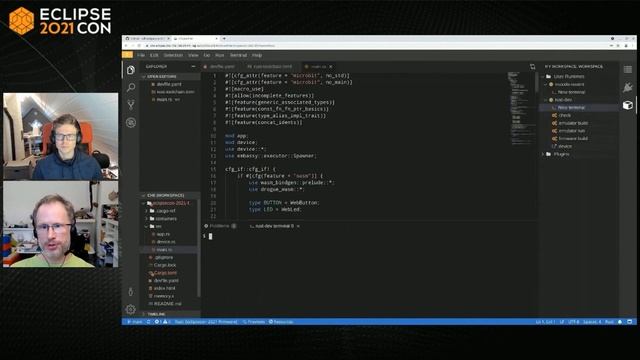The height and width of the screenshot is (360, 640).
Task: Open the Explorer view in activity bar
Action: point(131,70)
